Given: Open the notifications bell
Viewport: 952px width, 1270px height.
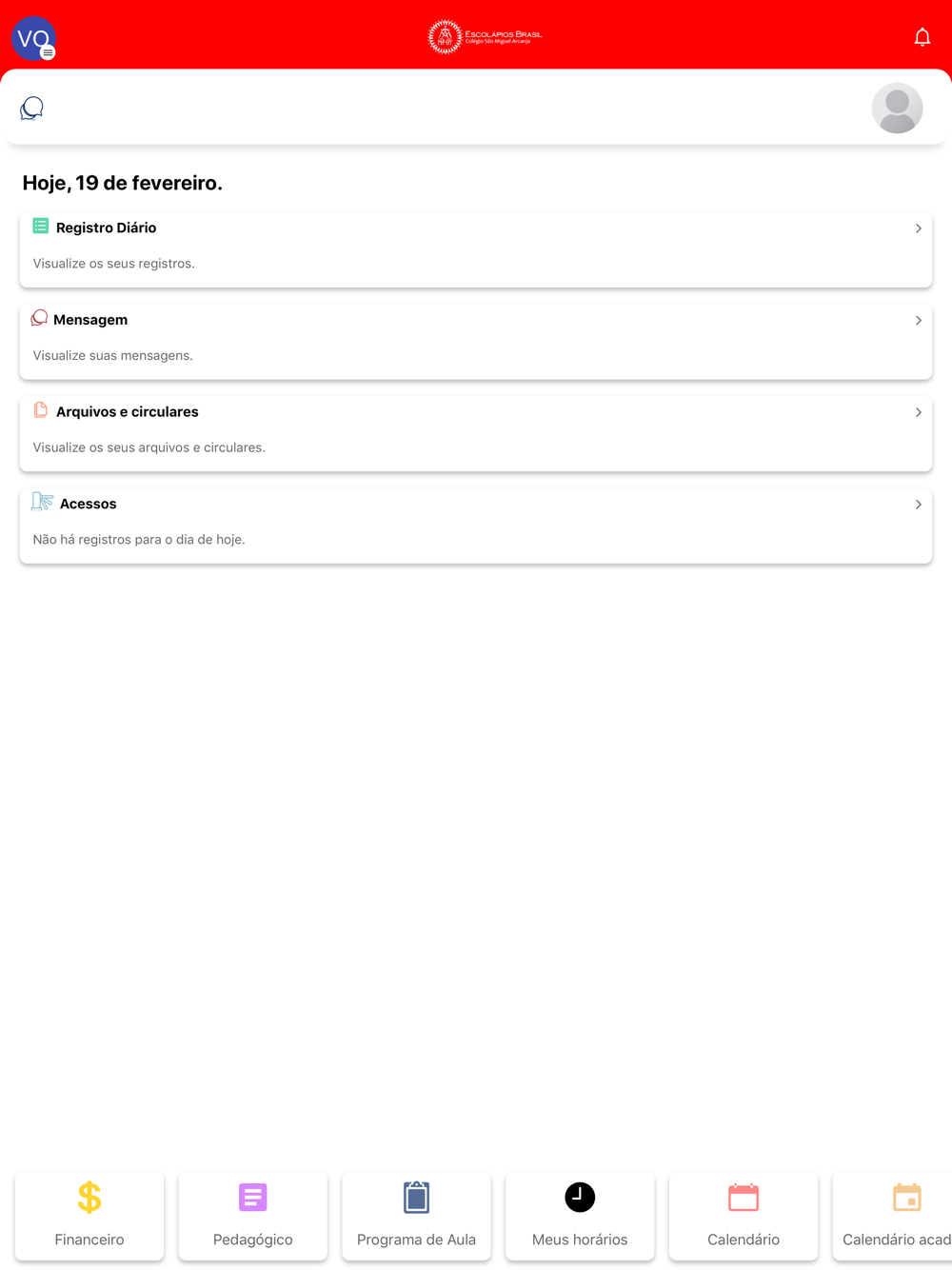Looking at the screenshot, I should [922, 37].
